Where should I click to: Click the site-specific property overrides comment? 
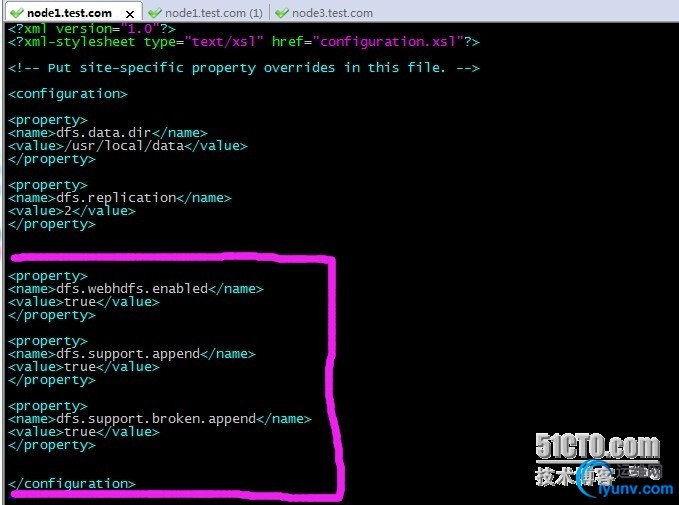pyautogui.click(x=244, y=68)
